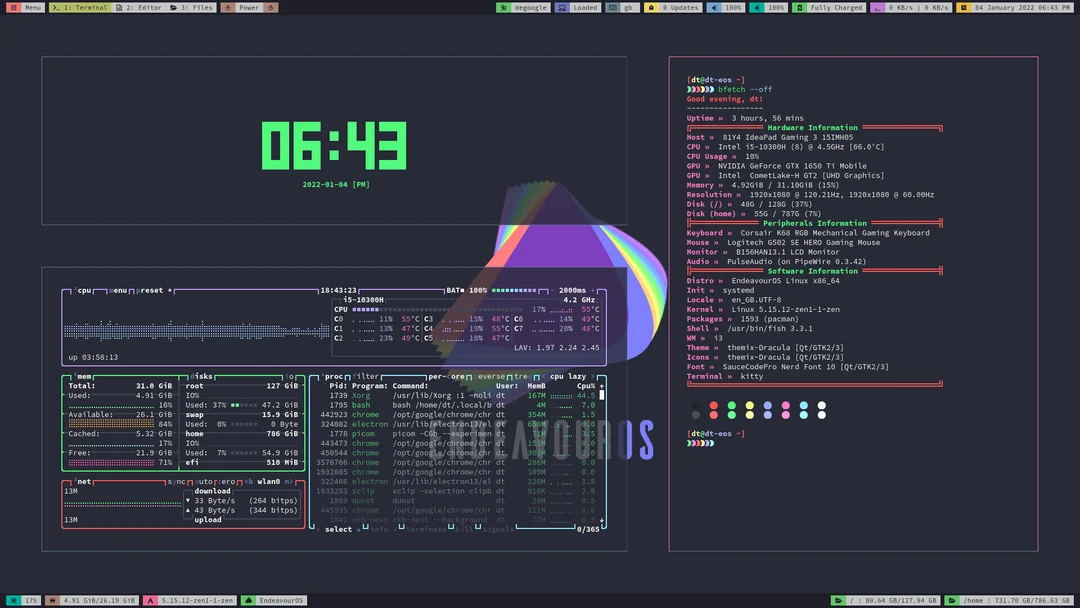Click the volume speaker icon in the top bar
Screen dimensions: 1080x608
713,7
